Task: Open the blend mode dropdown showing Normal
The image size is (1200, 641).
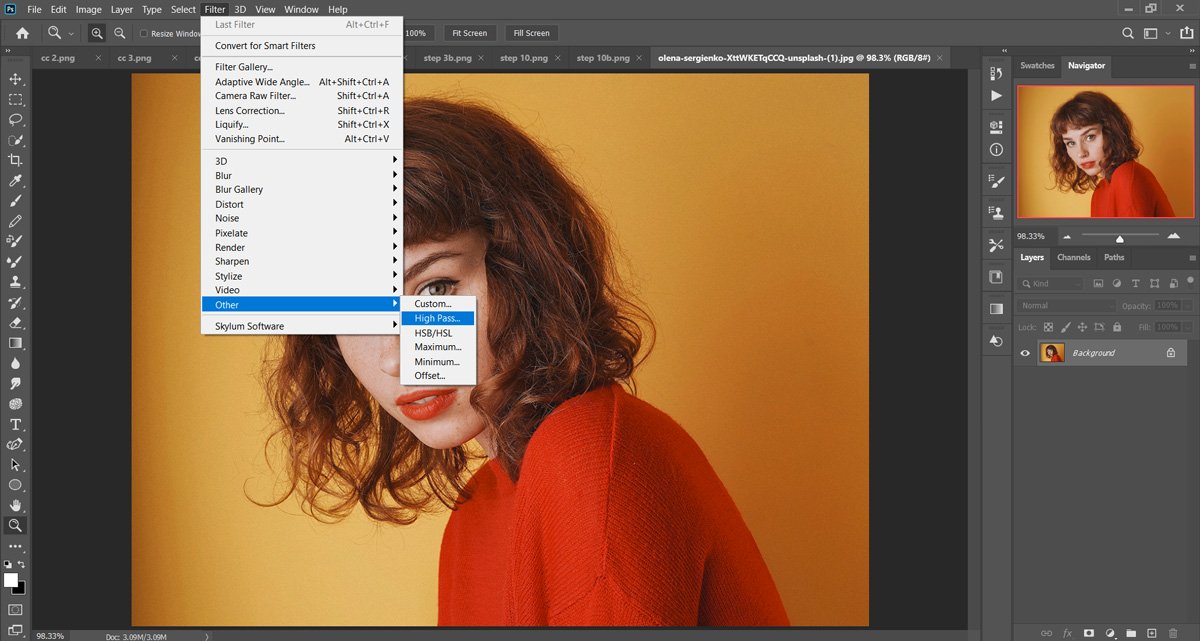Action: (x=1065, y=306)
